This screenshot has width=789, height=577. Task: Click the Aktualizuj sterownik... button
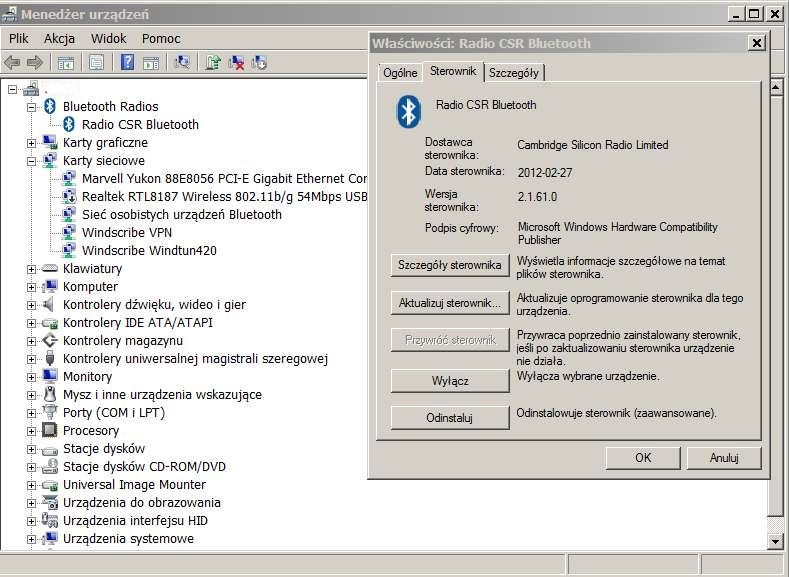[x=450, y=303]
